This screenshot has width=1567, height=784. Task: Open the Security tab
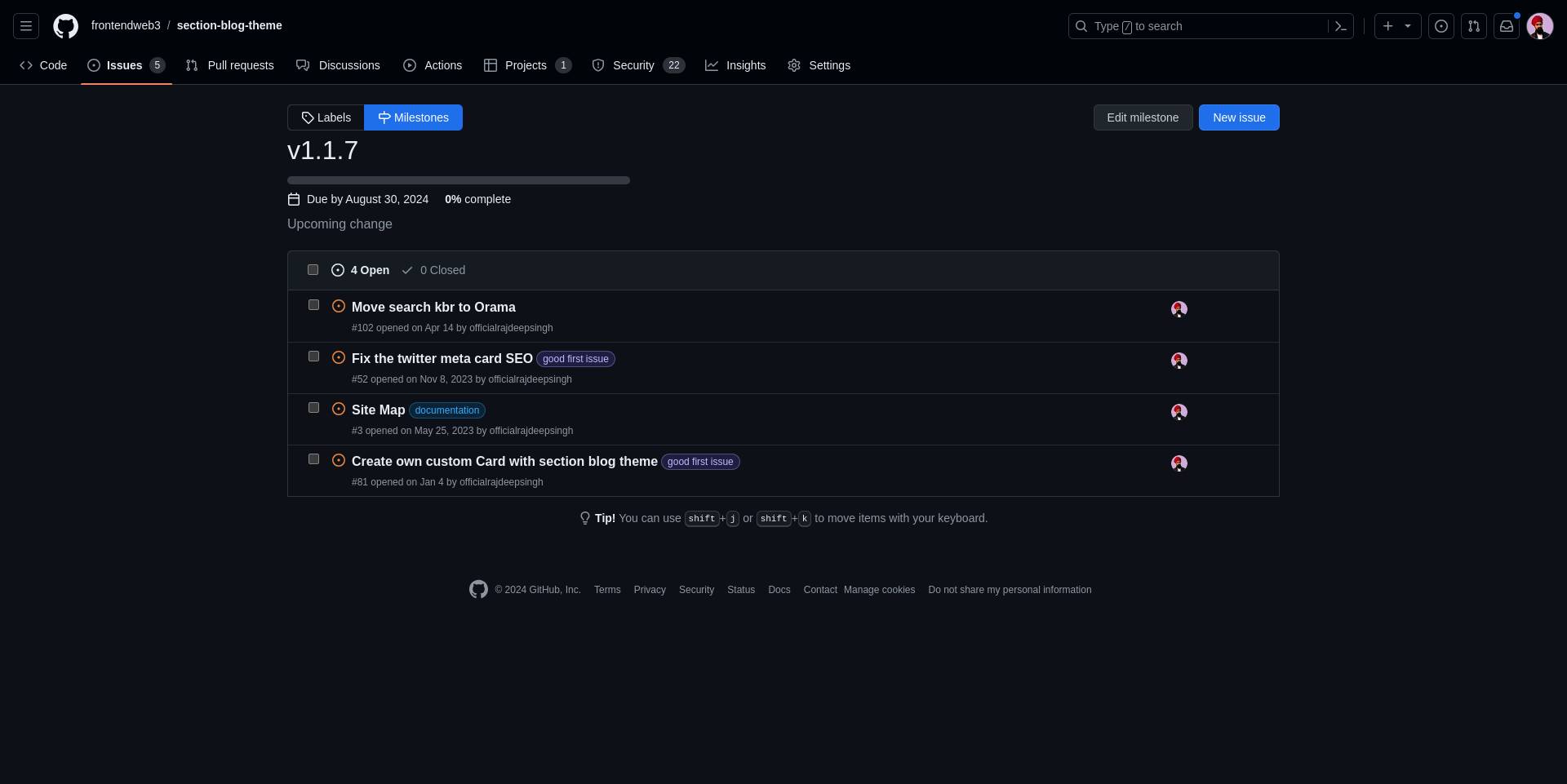[x=638, y=65]
